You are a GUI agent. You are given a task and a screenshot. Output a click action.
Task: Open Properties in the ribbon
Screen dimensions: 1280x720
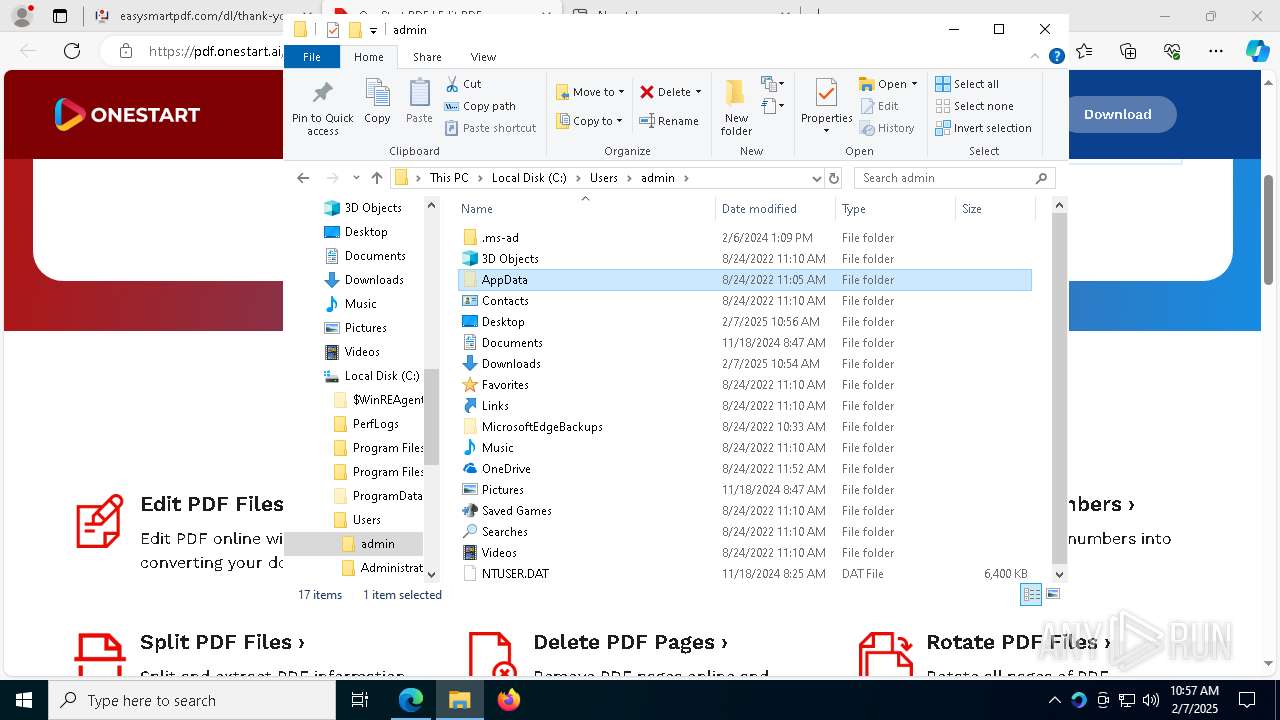[826, 107]
